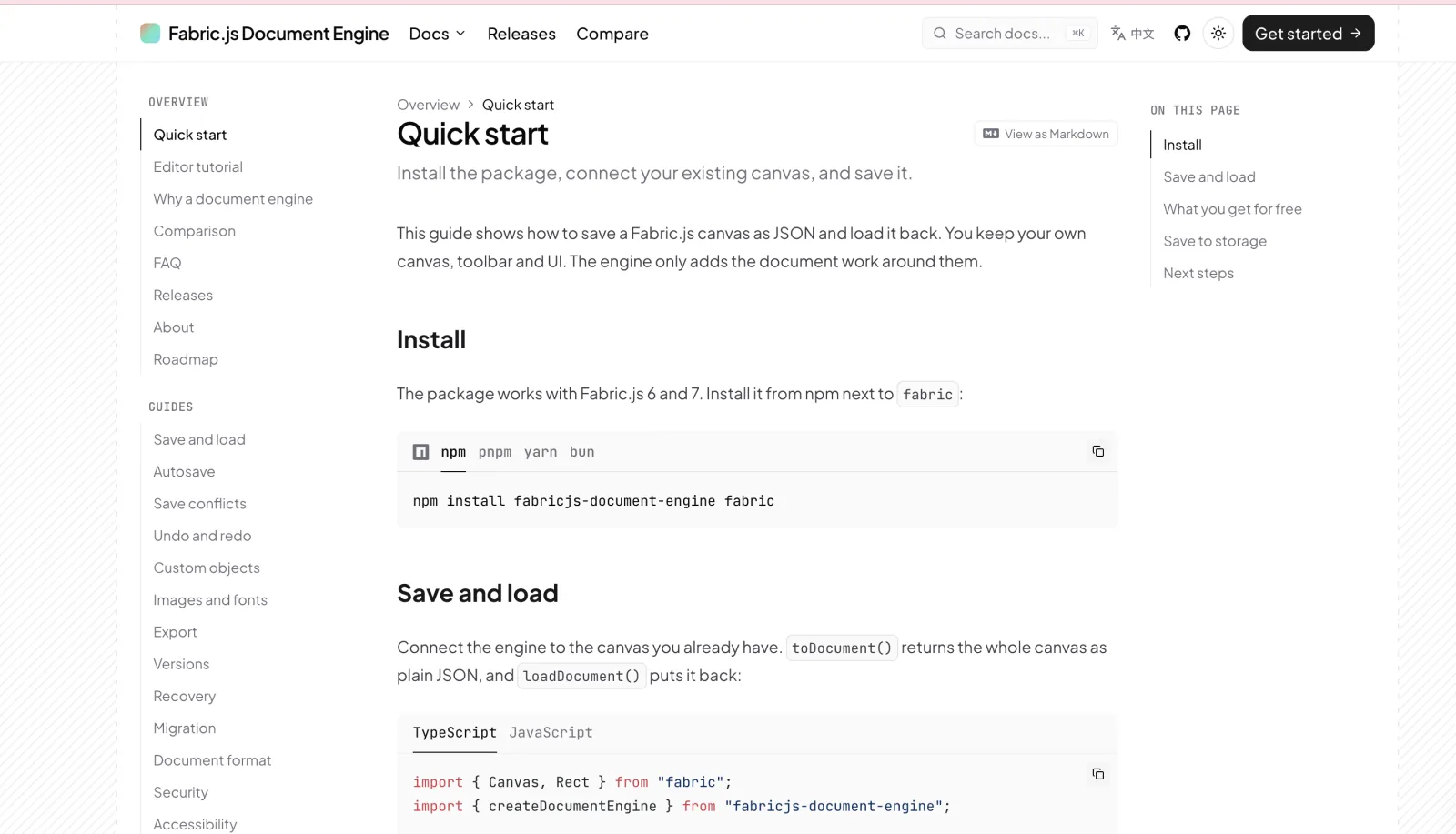Open the Migration guide
This screenshot has width=1456, height=834.
click(x=185, y=728)
